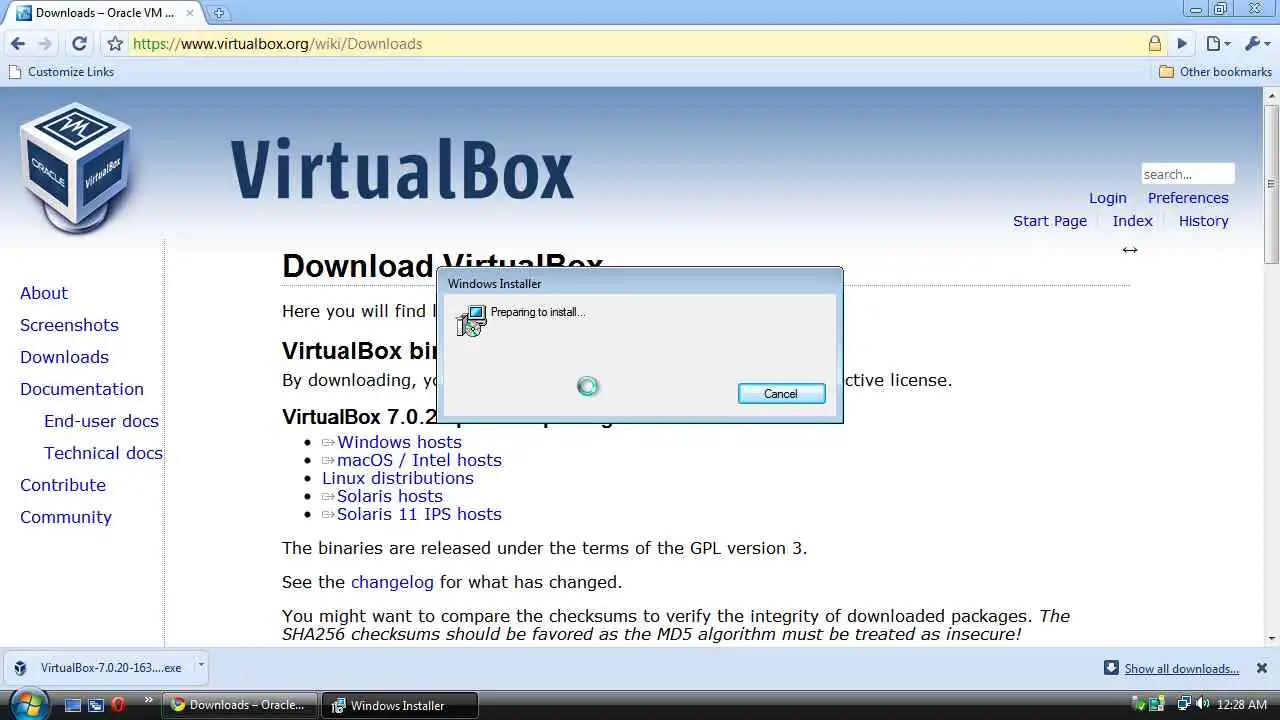Open Screenshots in the sidebar
Image resolution: width=1280 pixels, height=720 pixels.
pyautogui.click(x=69, y=325)
